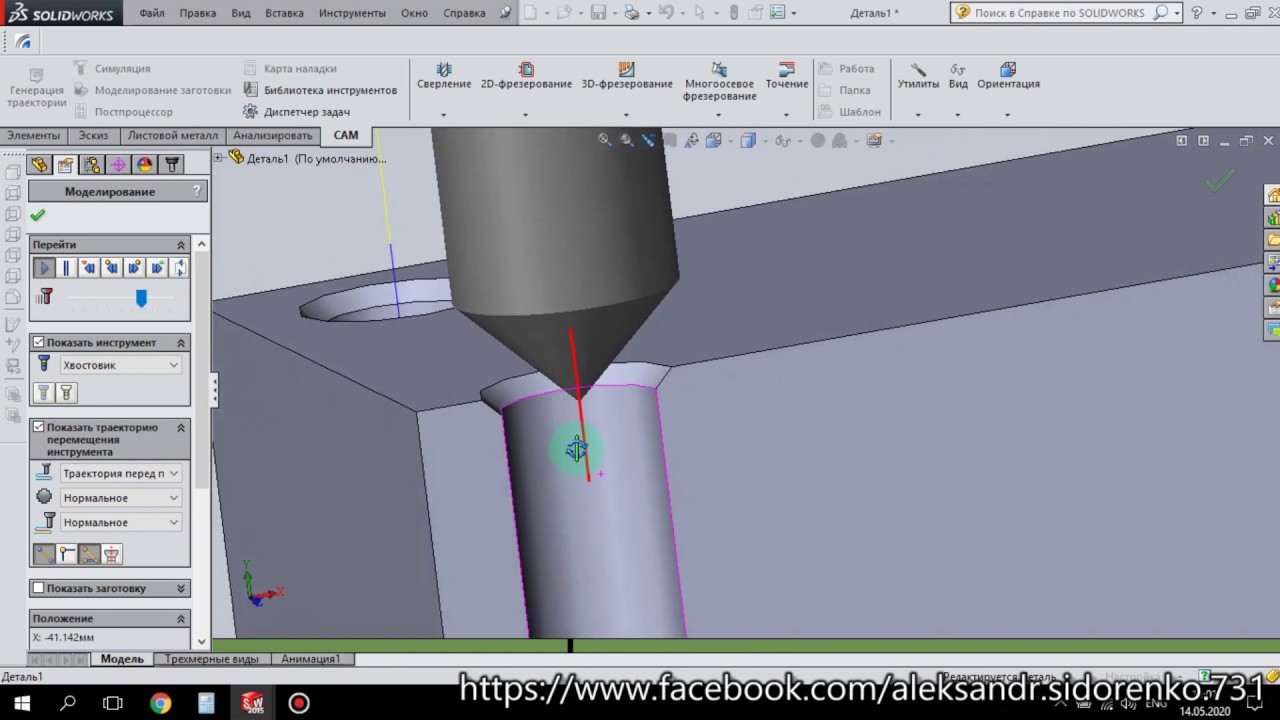Open the Вставка menu
The width and height of the screenshot is (1280, 720).
click(284, 13)
